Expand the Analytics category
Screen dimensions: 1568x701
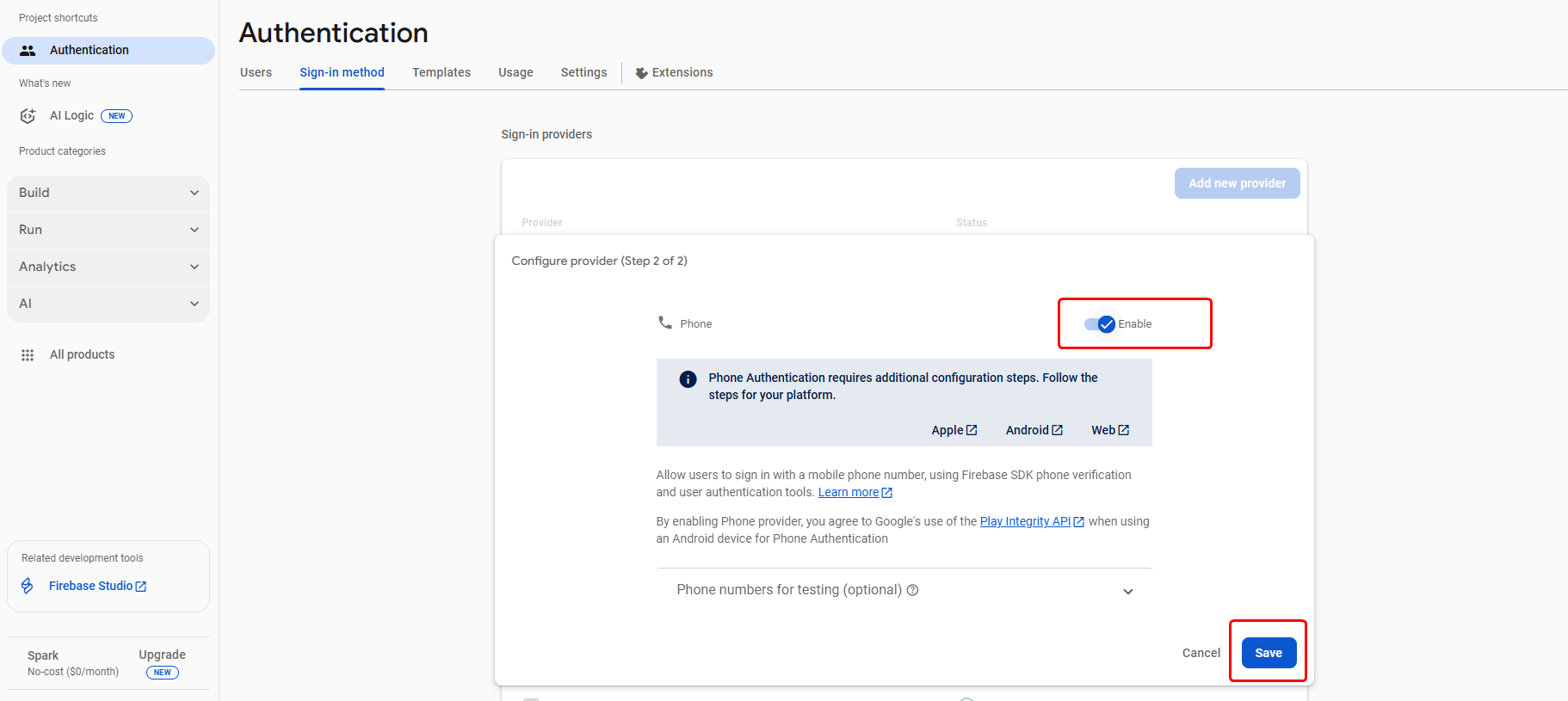click(x=108, y=267)
